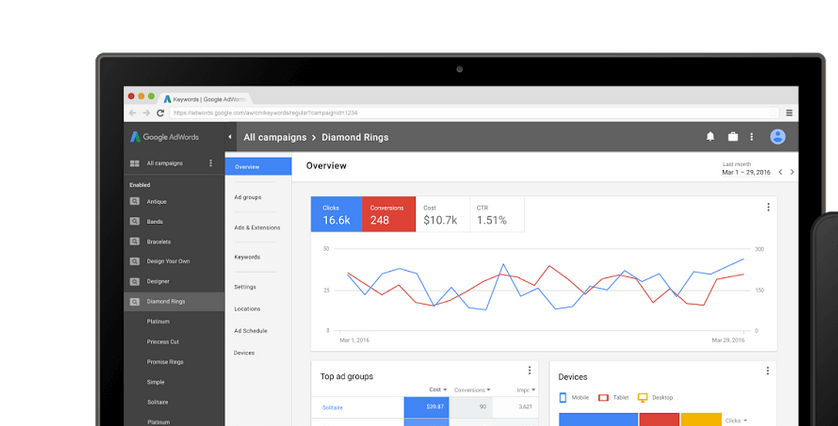This screenshot has height=426, width=838.
Task: Click the 90 conversions cell in Solitaire row
Action: [x=471, y=407]
